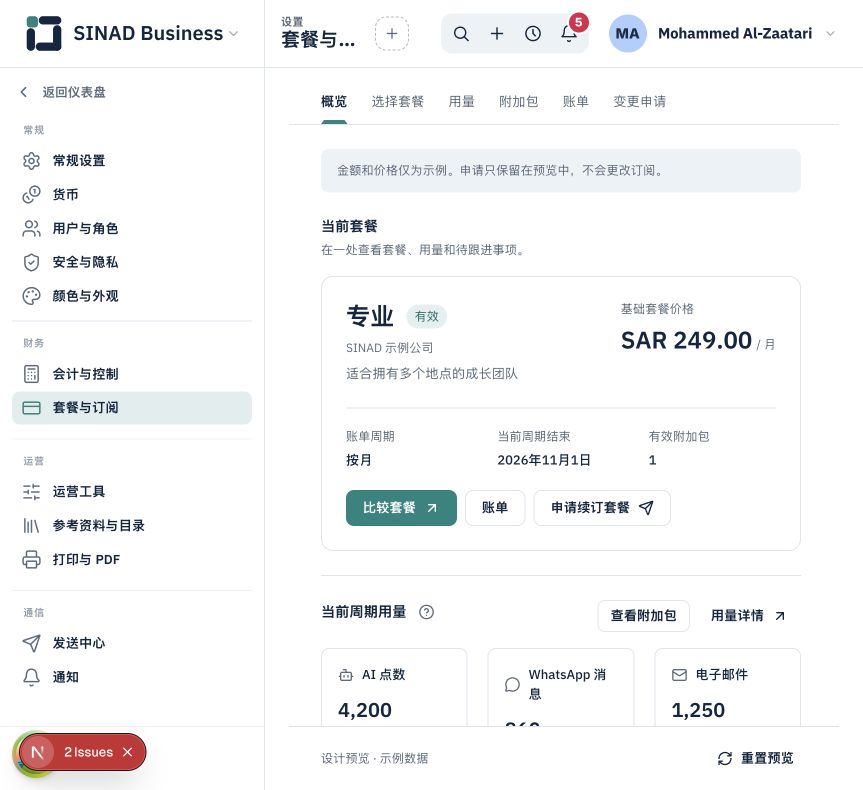
Task: Go back via 返回仪表盘 link
Action: [63, 92]
